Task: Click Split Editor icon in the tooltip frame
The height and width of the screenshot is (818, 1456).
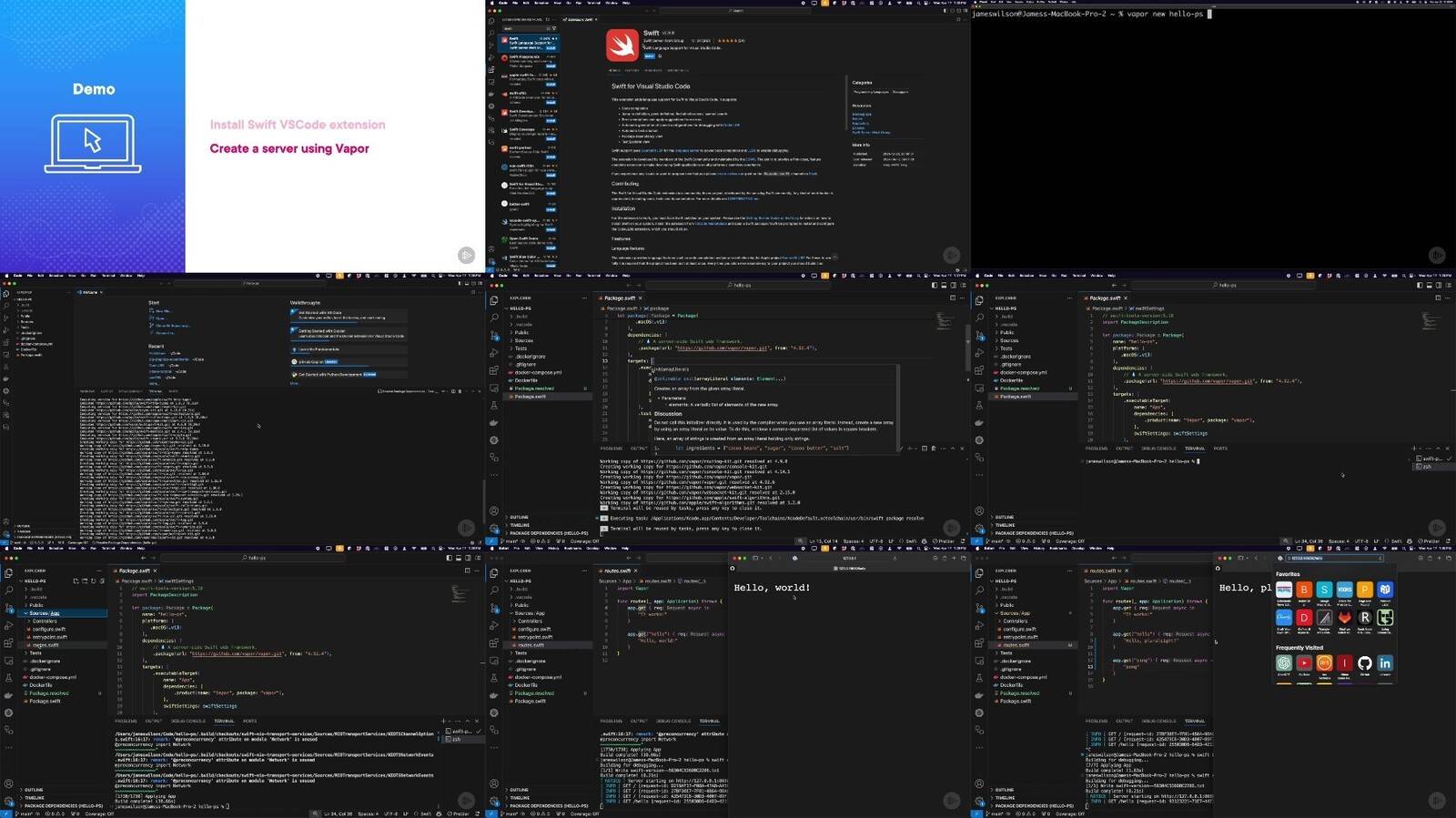Action: (953, 298)
